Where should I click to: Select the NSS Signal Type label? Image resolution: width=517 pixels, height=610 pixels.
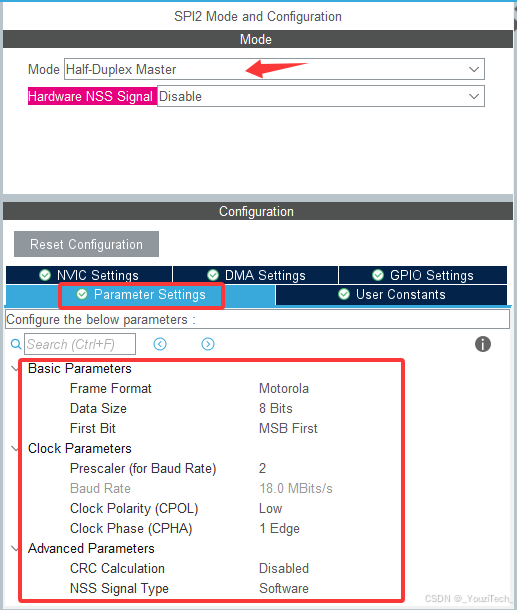click(x=119, y=589)
